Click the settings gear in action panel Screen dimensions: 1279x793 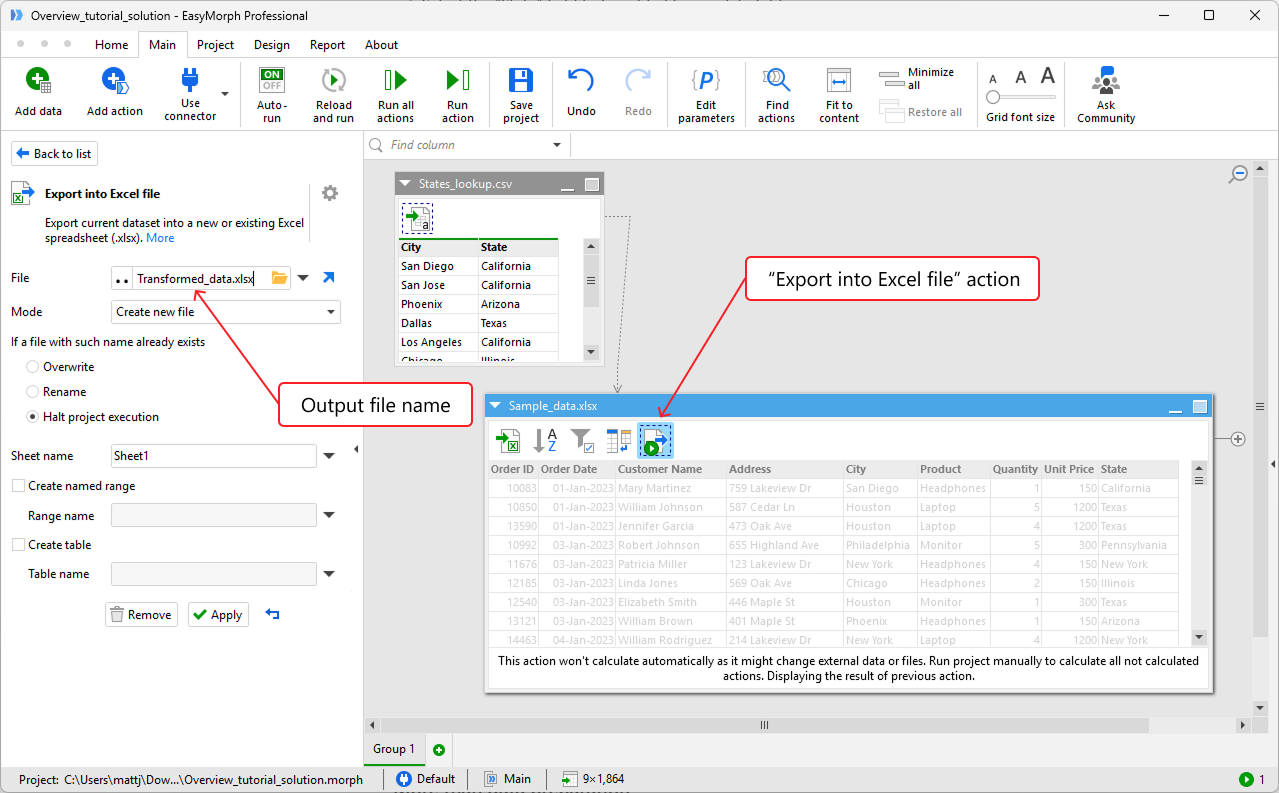(x=330, y=193)
